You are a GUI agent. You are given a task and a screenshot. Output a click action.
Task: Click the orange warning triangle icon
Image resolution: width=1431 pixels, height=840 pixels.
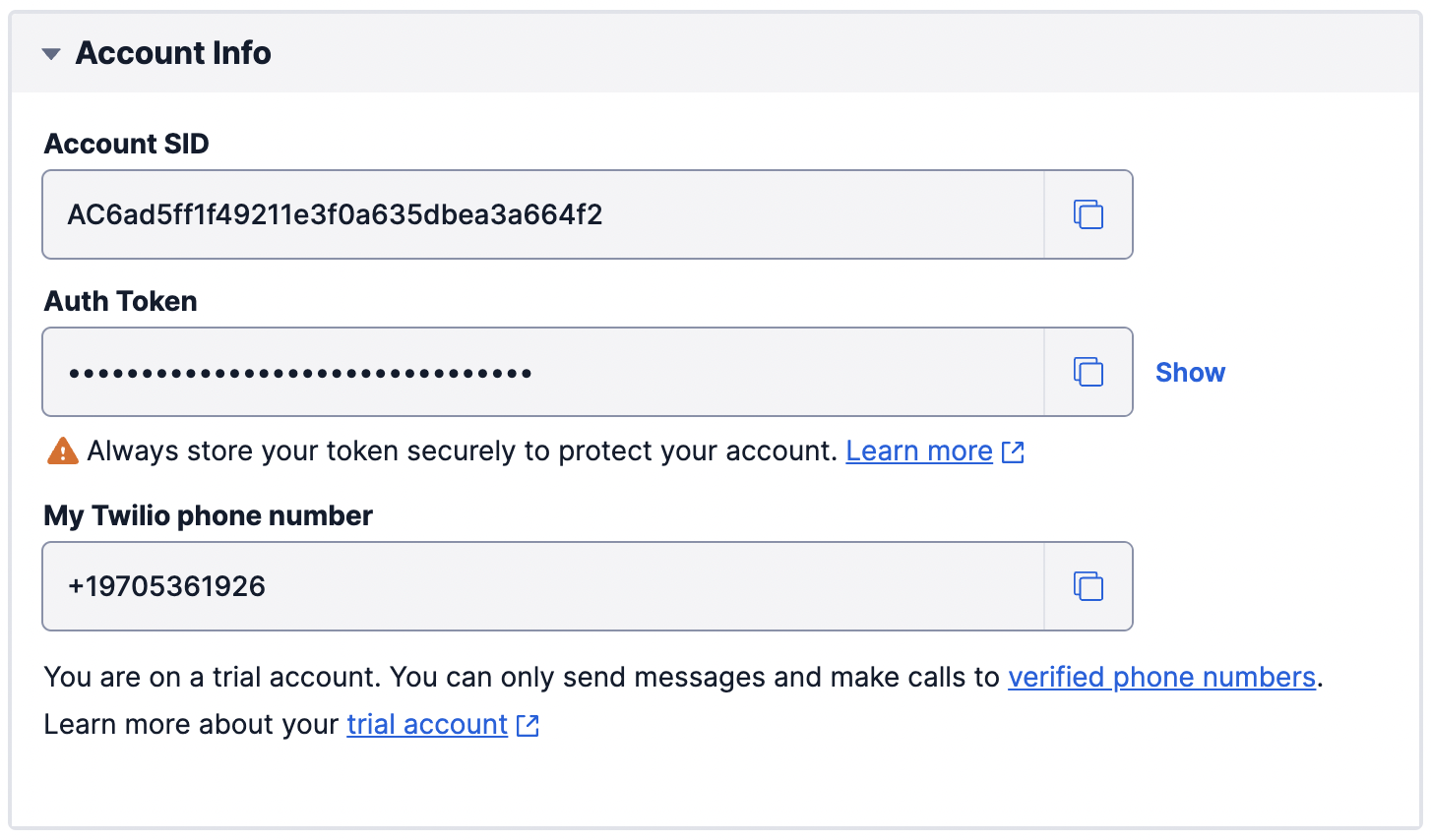tap(62, 451)
